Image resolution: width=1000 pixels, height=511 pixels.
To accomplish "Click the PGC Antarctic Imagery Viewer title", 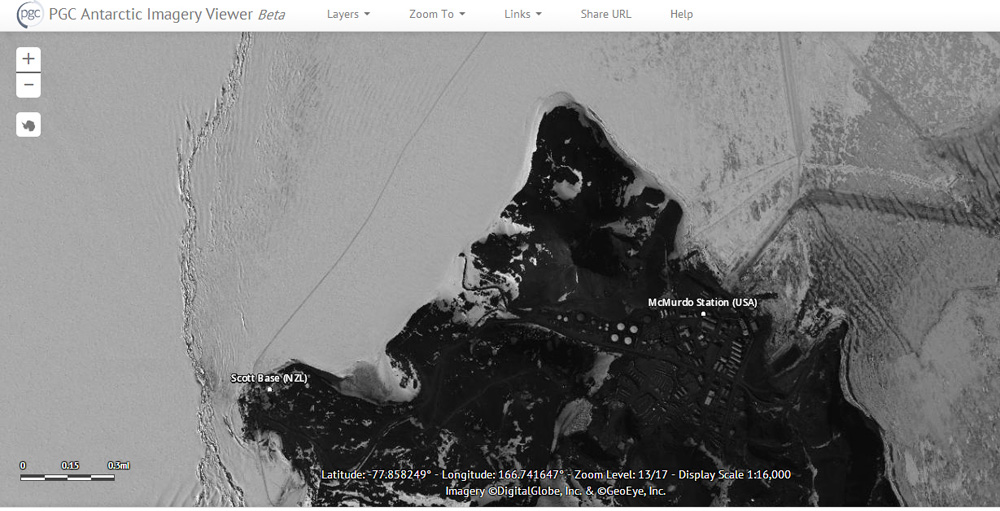I will click(151, 15).
